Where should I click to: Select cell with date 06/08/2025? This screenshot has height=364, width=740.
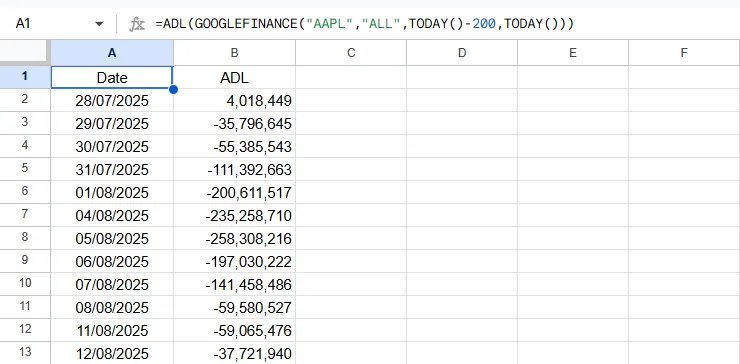(x=112, y=261)
